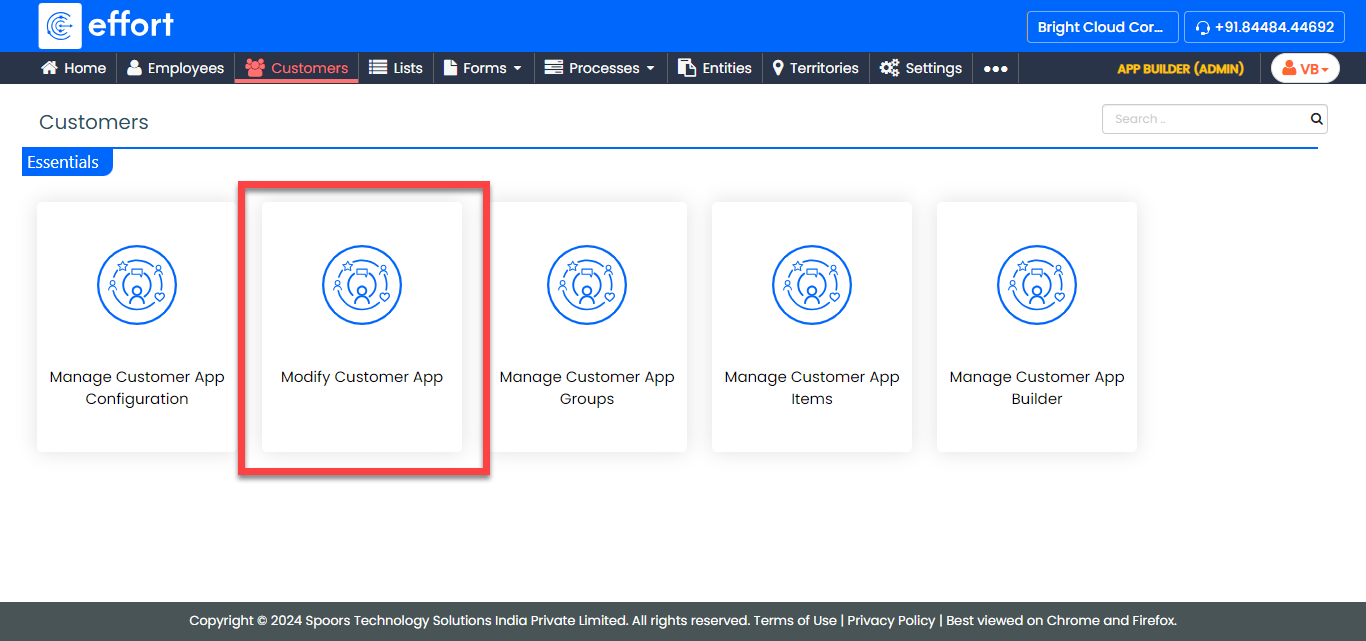Open the Manage Customer App Builder icon
This screenshot has width=1366, height=641.
1037,286
